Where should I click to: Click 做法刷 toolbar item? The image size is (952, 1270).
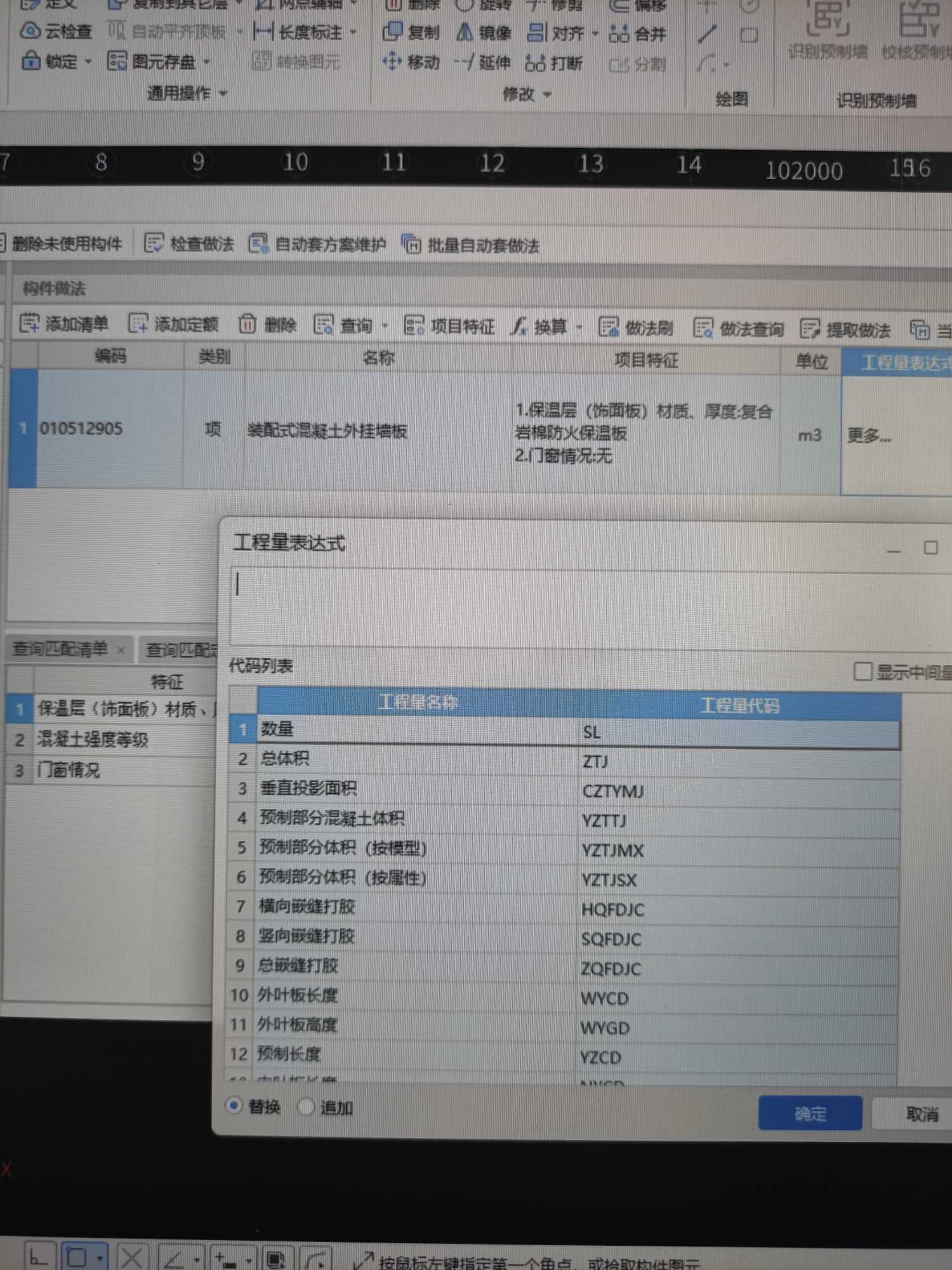[x=636, y=328]
